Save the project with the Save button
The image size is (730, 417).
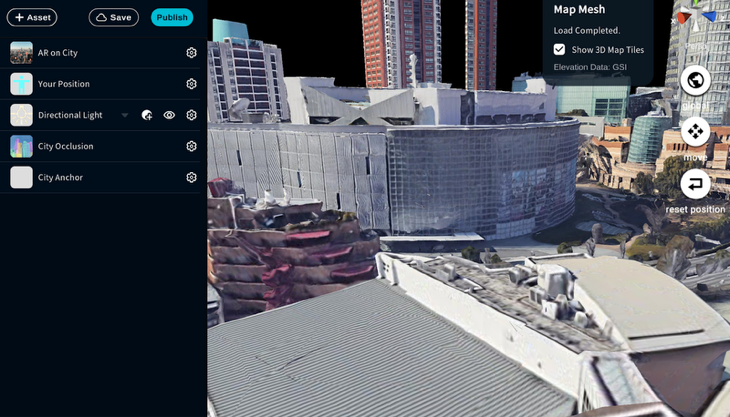[113, 17]
